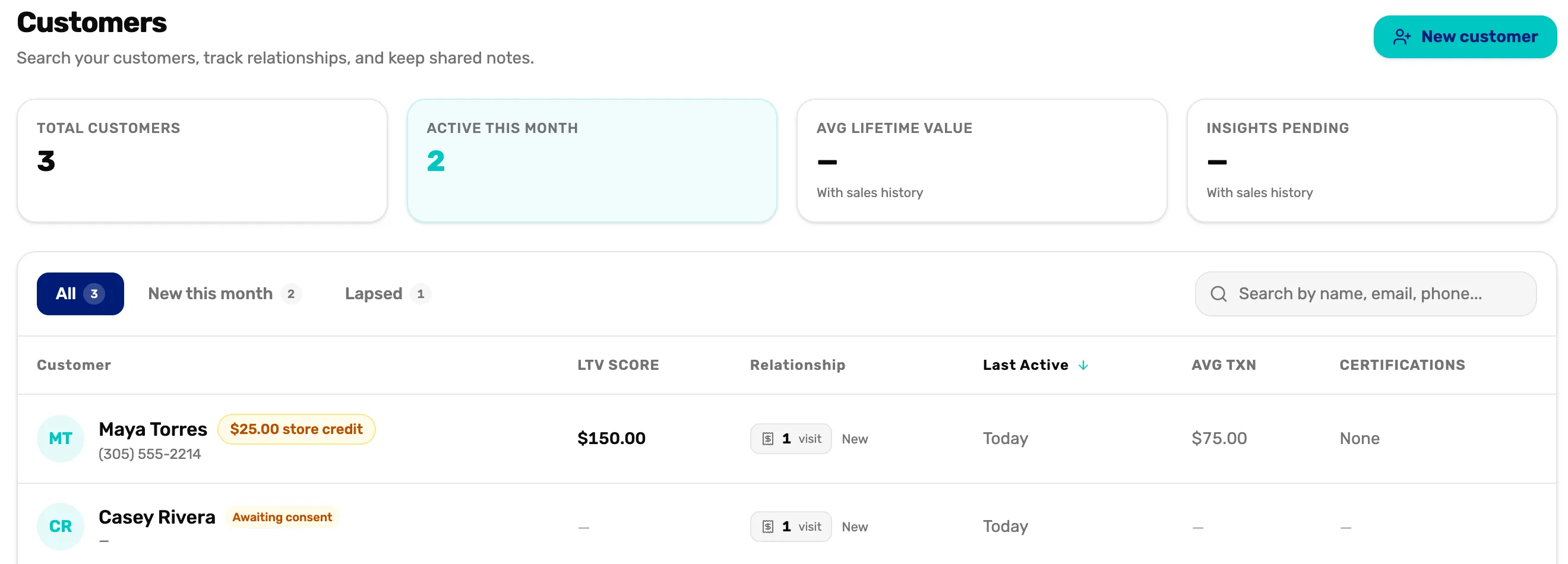Click phone number (305) 555-2214
1568x564 pixels.
[150, 455]
